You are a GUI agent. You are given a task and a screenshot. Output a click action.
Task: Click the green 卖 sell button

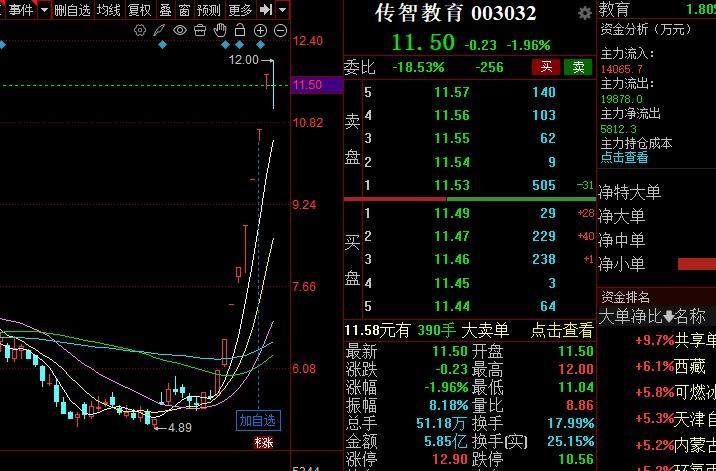coord(578,67)
